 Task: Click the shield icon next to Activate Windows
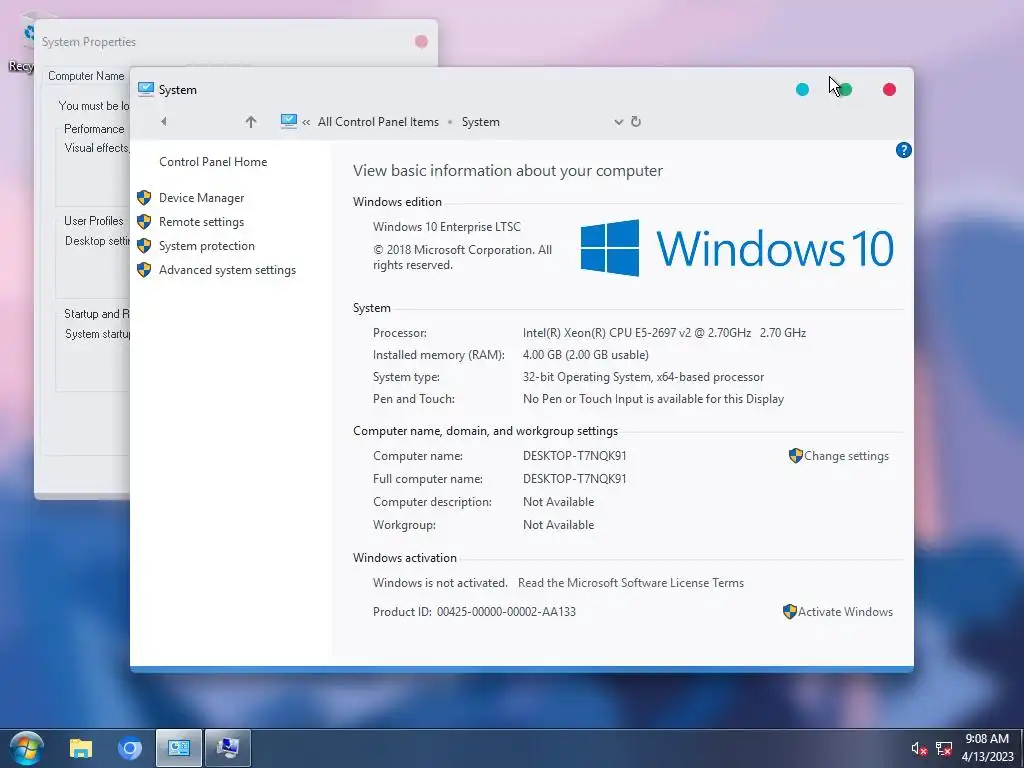coord(790,612)
